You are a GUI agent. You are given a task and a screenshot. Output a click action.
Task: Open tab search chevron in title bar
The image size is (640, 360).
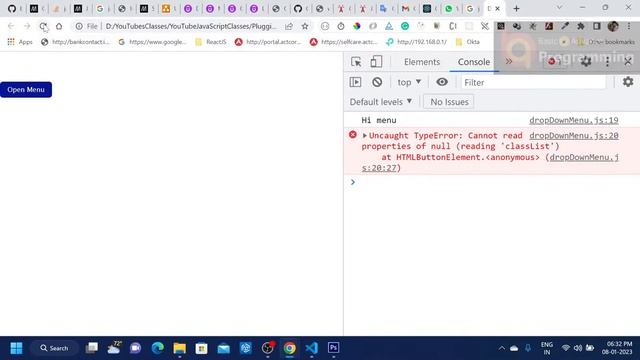559,8
